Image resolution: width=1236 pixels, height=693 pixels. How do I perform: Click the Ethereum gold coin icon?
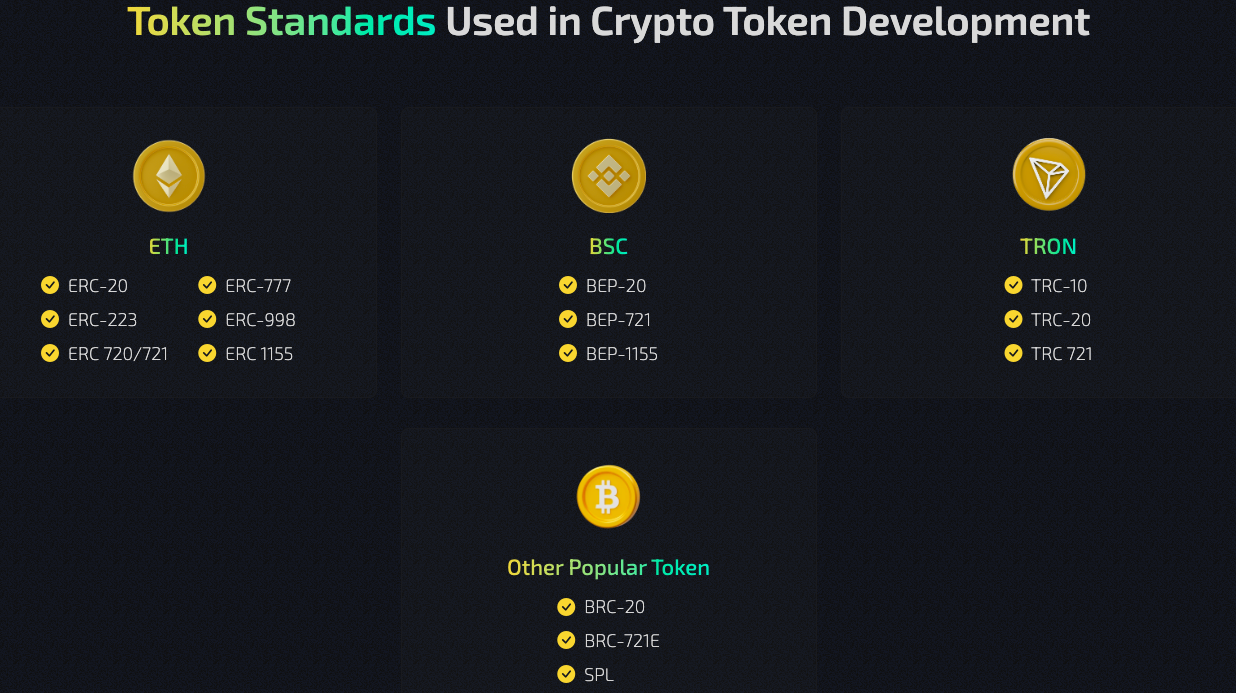click(x=169, y=176)
